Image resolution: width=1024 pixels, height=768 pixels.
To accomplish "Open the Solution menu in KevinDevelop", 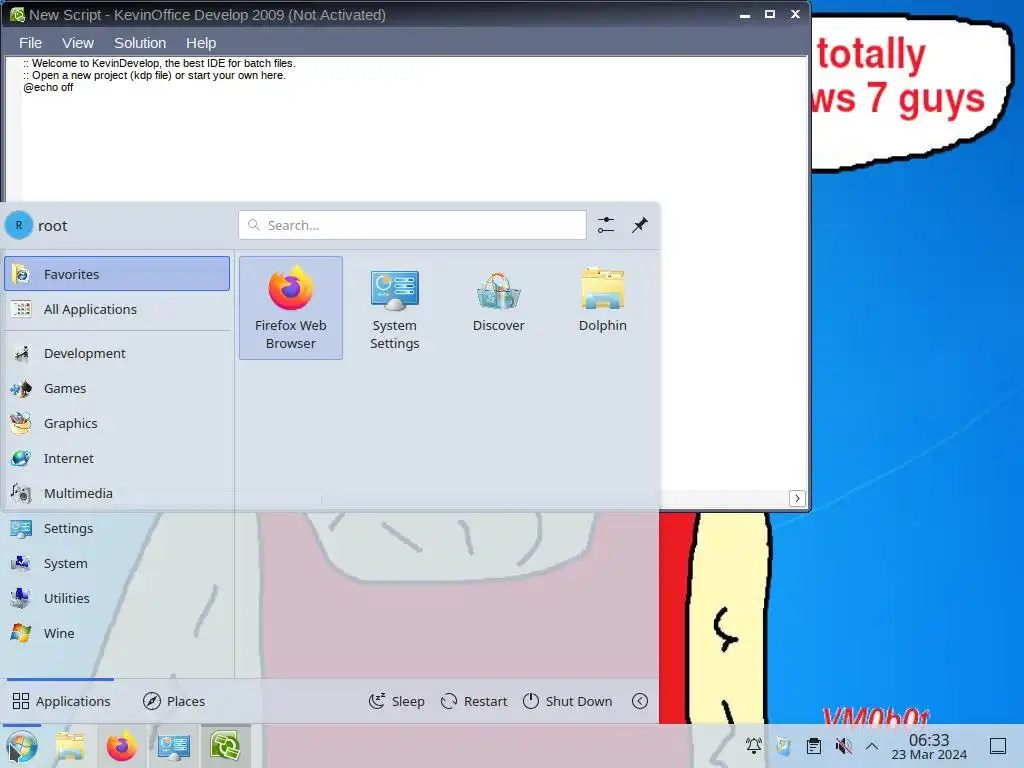I will click(x=140, y=43).
